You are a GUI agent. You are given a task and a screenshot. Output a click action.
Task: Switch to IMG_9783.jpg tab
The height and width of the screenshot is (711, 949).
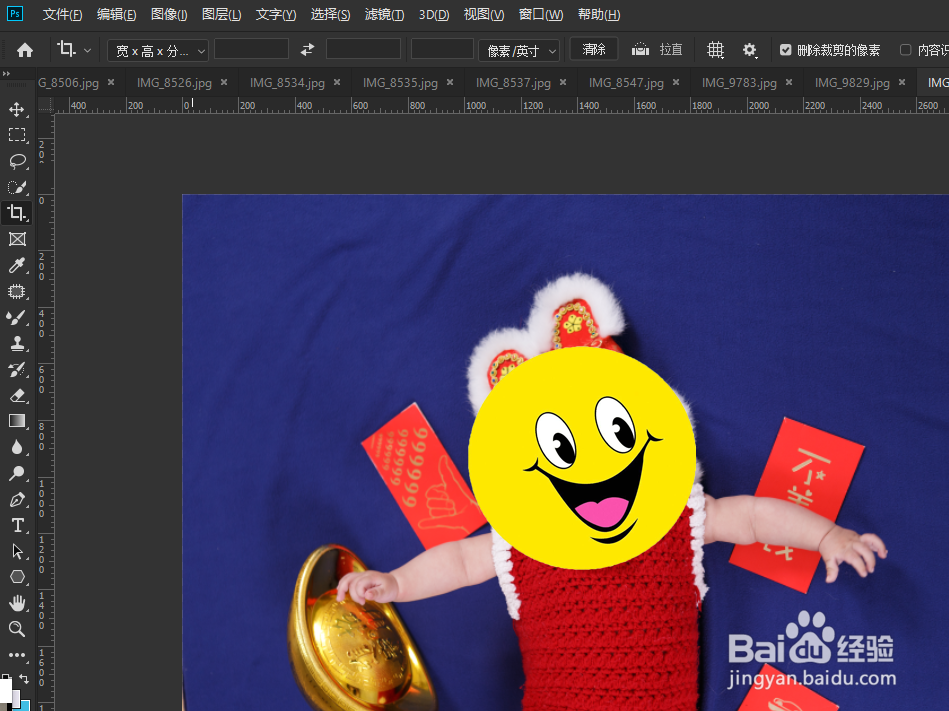pos(739,83)
